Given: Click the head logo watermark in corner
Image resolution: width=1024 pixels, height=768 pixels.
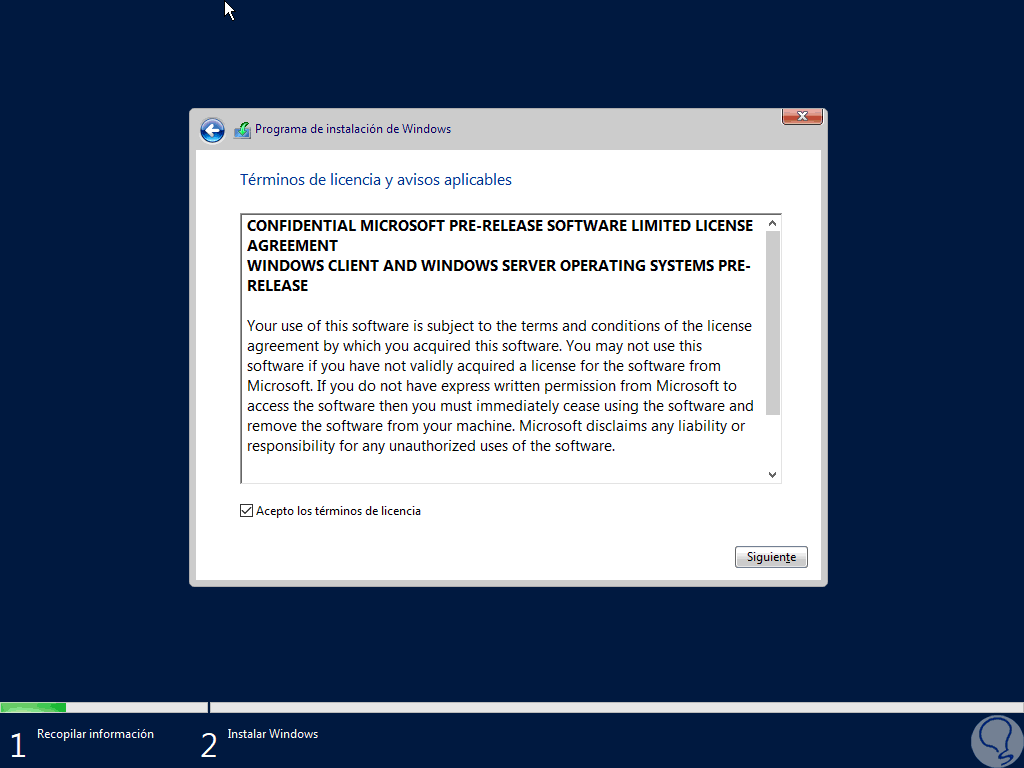Looking at the screenshot, I should click(x=997, y=742).
